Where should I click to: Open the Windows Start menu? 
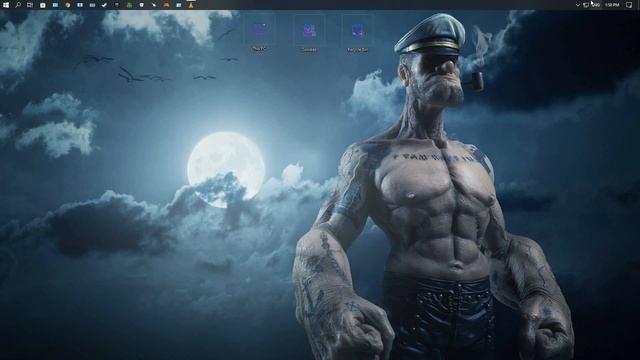pyautogui.click(x=6, y=5)
